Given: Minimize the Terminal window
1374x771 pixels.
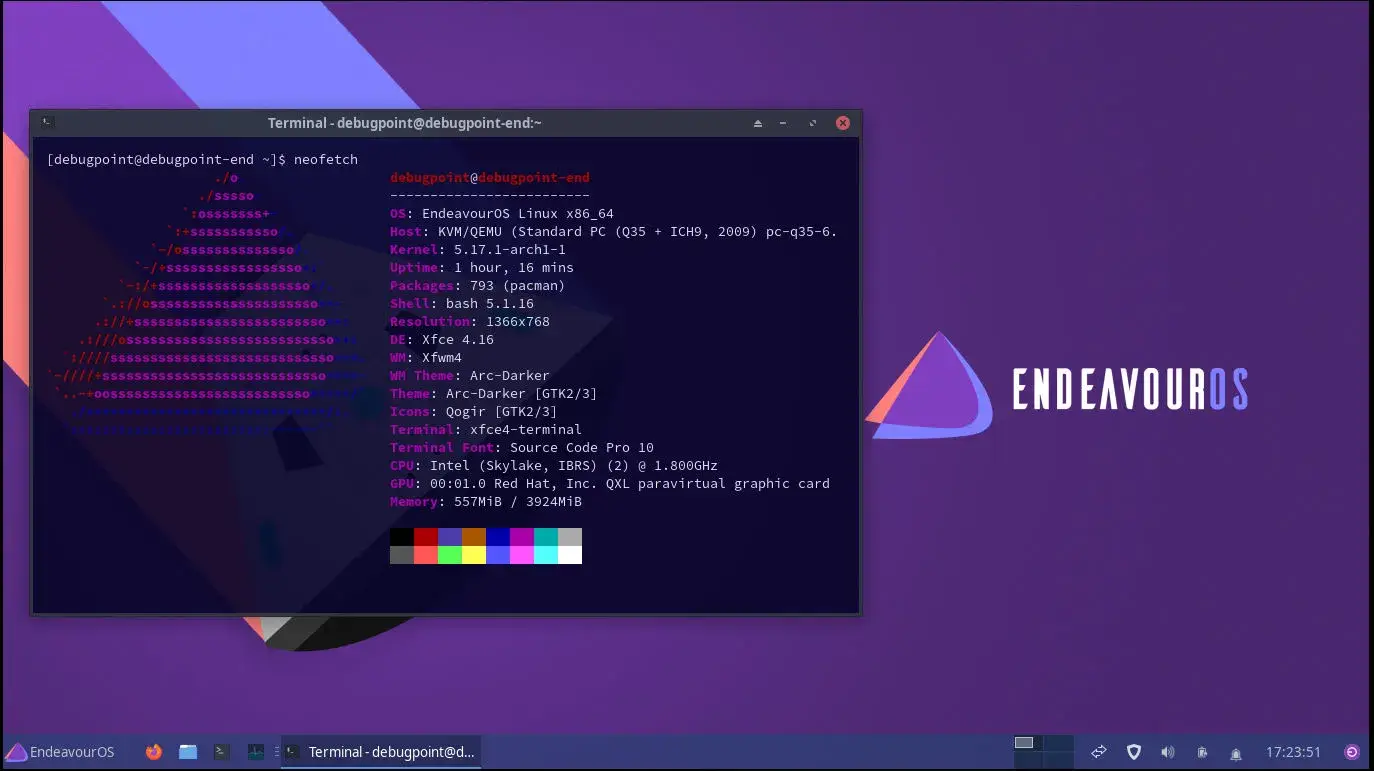Looking at the screenshot, I should point(784,123).
